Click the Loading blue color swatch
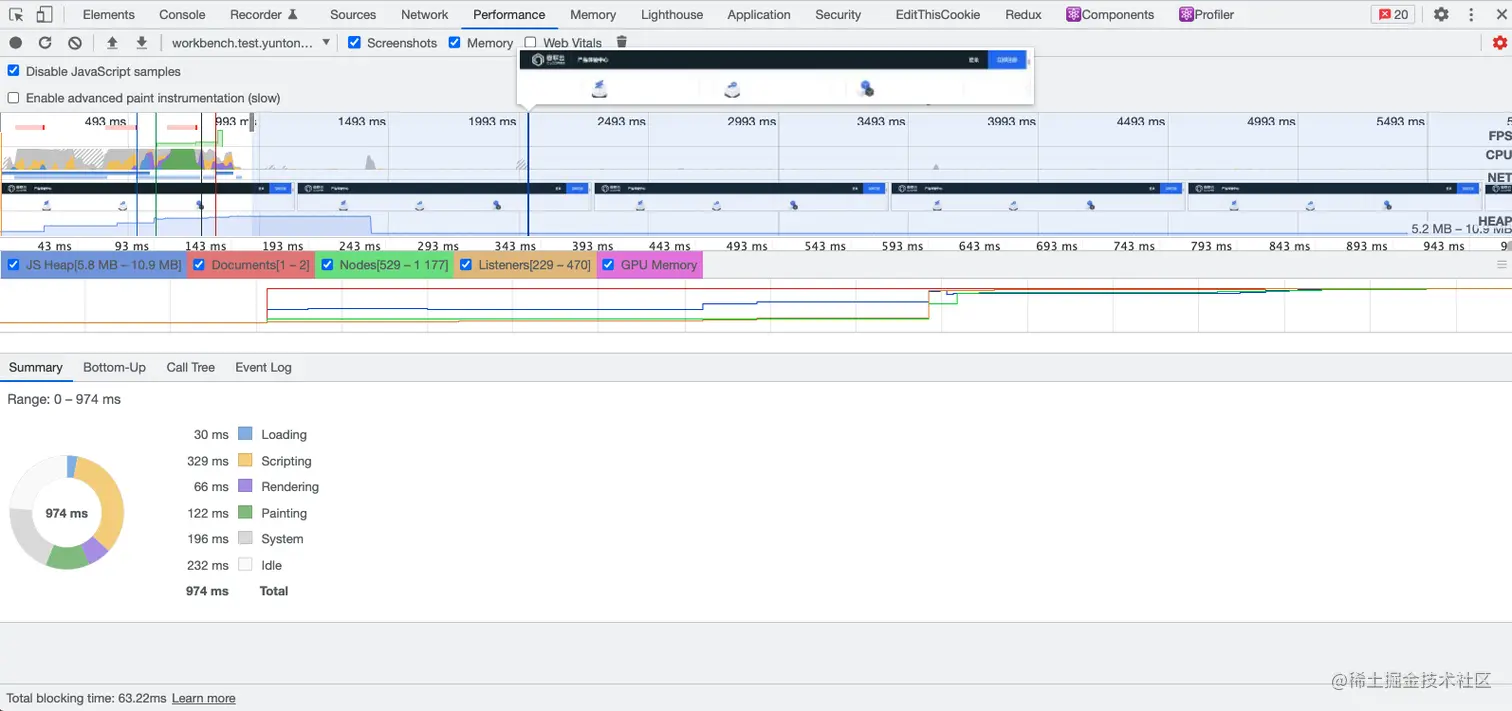The width and height of the screenshot is (1512, 711). (x=246, y=434)
